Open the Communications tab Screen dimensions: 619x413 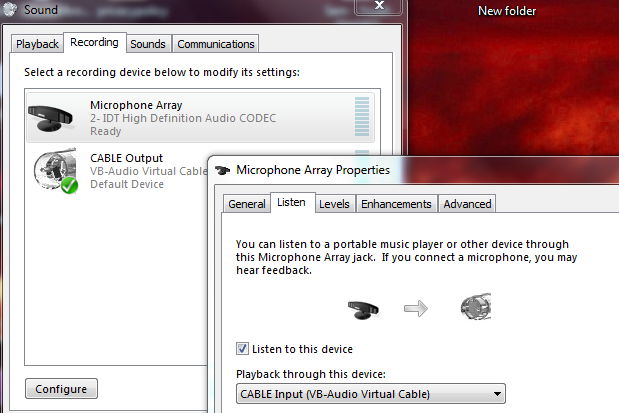pos(216,44)
